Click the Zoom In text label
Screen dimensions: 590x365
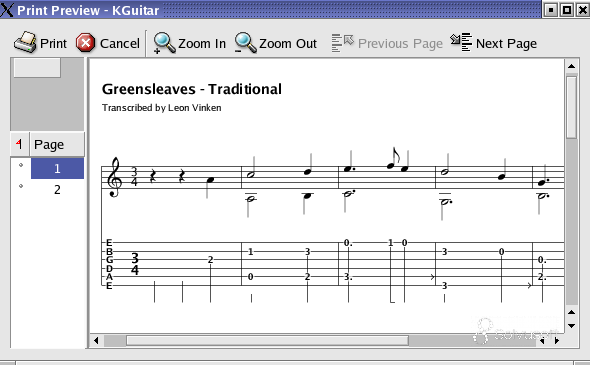pyautogui.click(x=202, y=43)
